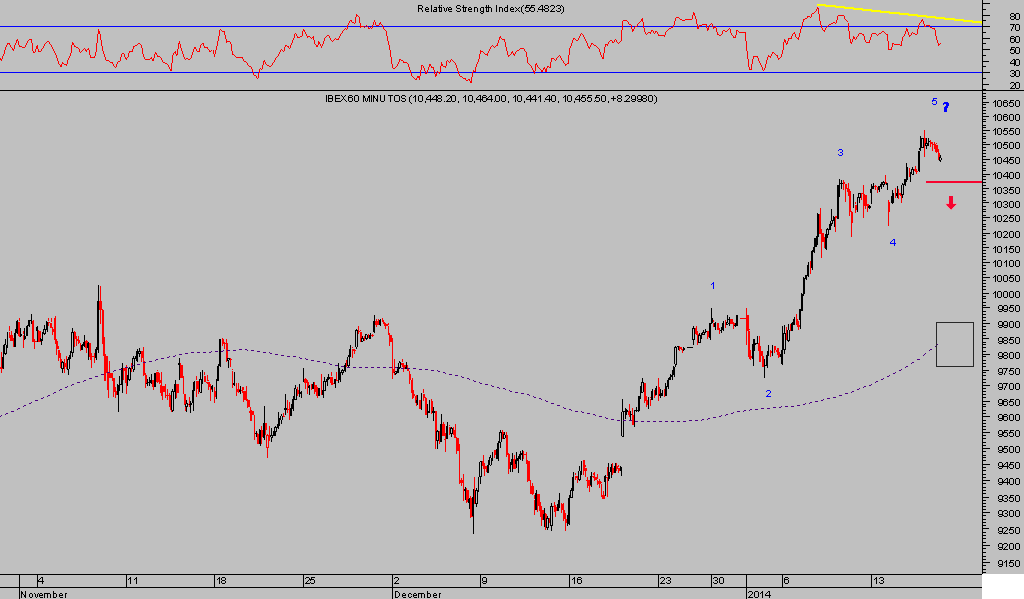Select the blue wave 2 label below the January low
The height and width of the screenshot is (599, 1024).
[768, 393]
